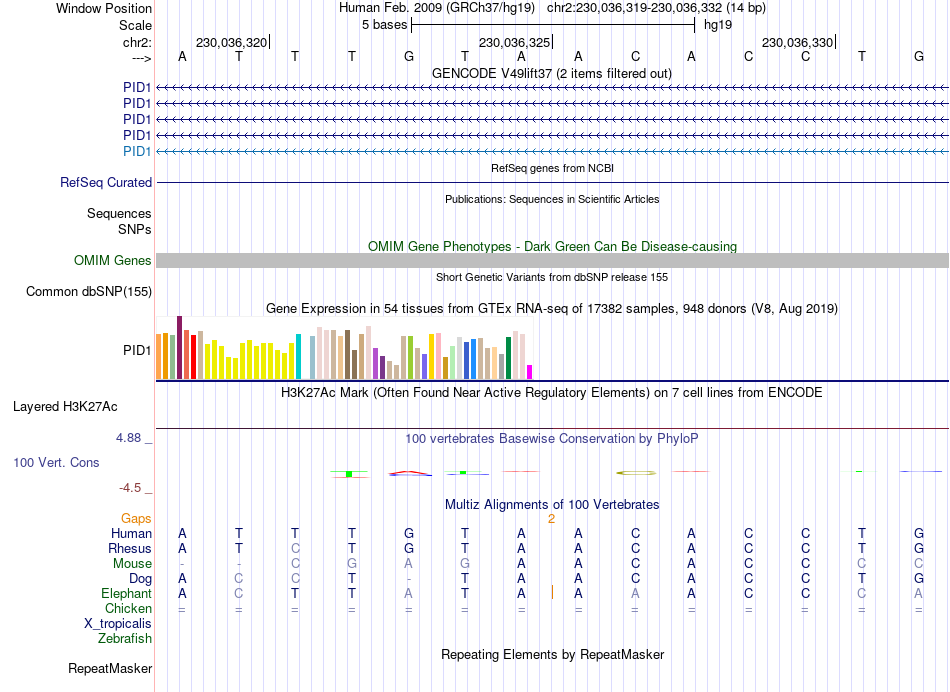This screenshot has height=692, width=950.
Task: Click the Window Position label
Action: pos(104,8)
